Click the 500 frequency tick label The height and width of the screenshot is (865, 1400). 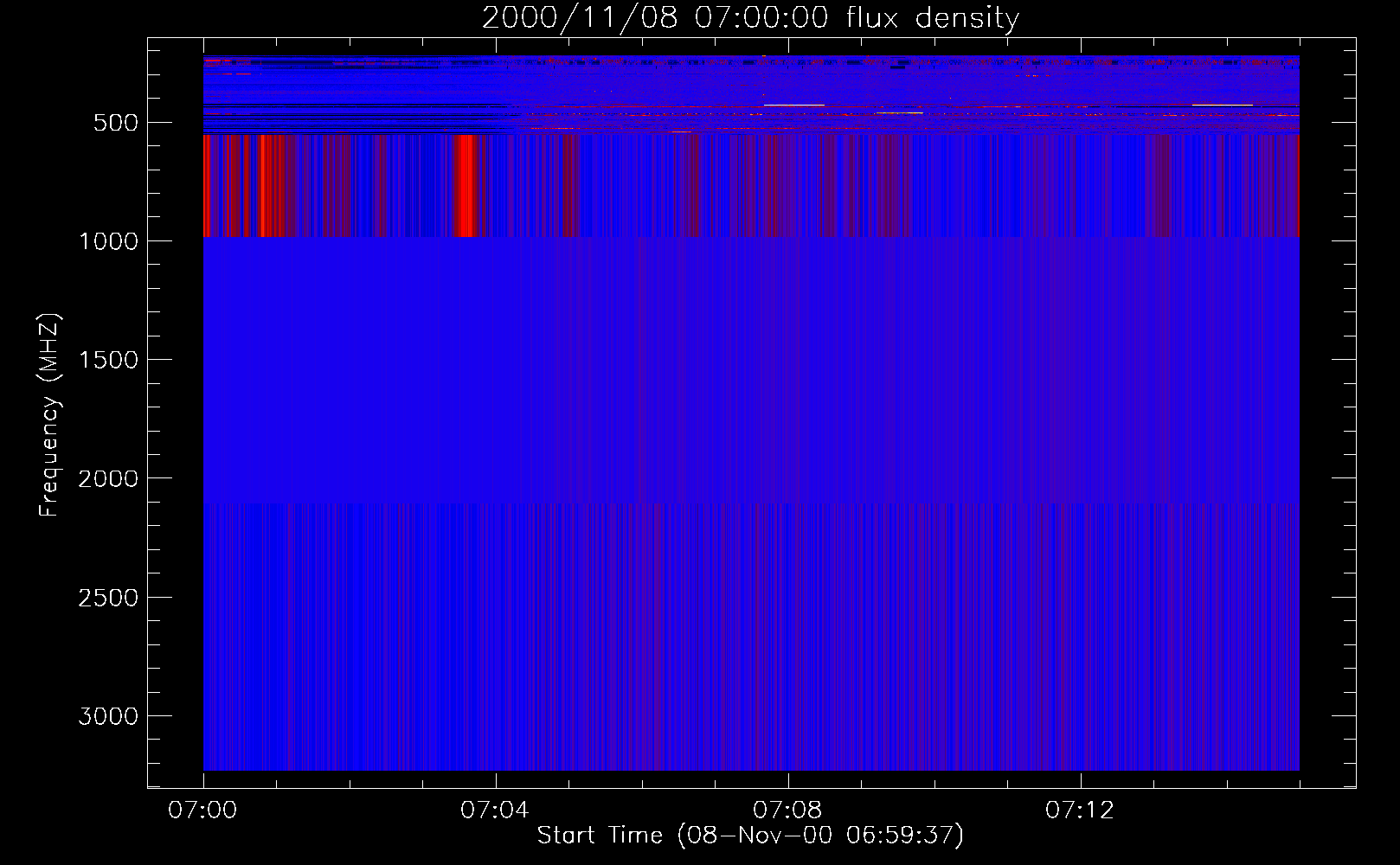116,123
